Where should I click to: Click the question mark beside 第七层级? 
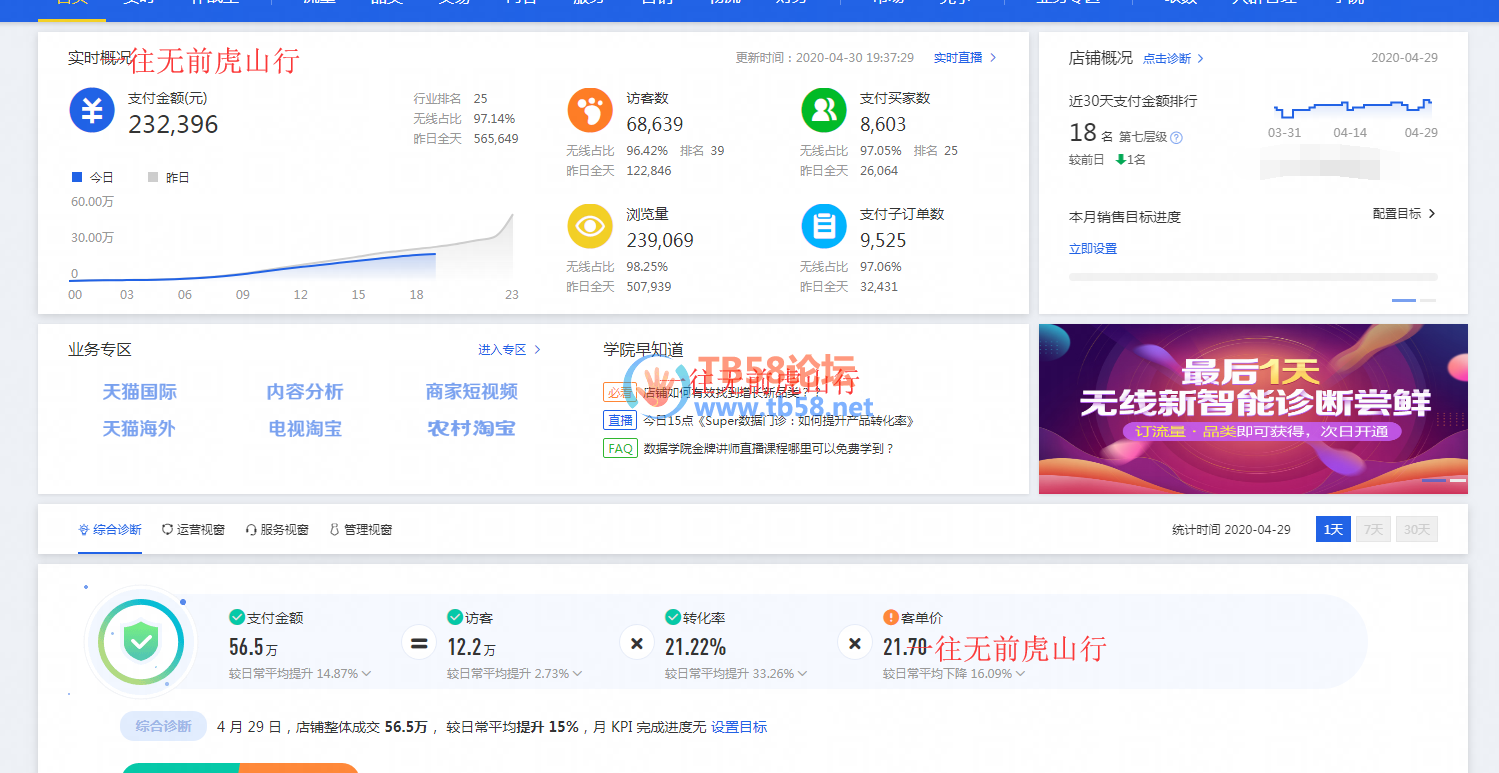[x=1176, y=138]
